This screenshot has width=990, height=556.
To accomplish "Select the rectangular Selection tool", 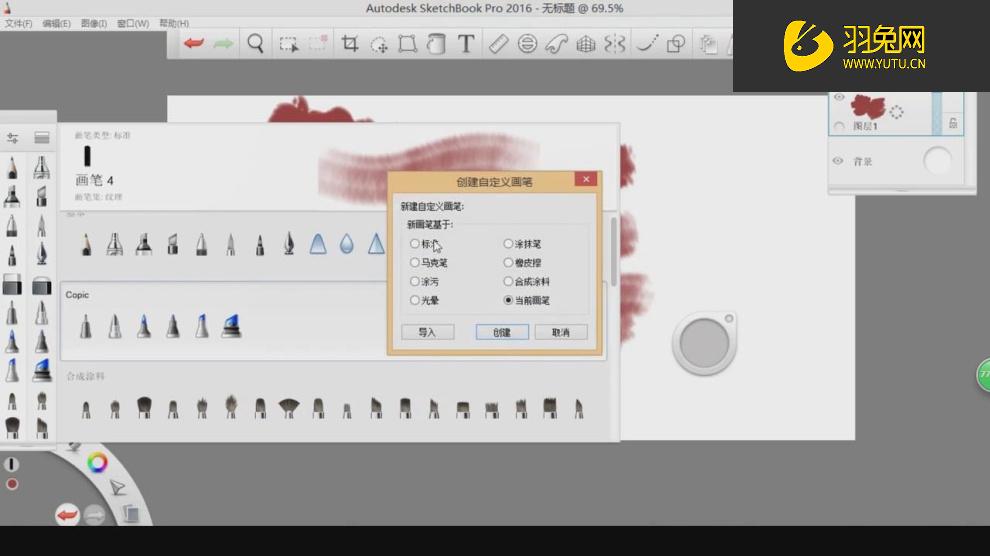I will 289,44.
